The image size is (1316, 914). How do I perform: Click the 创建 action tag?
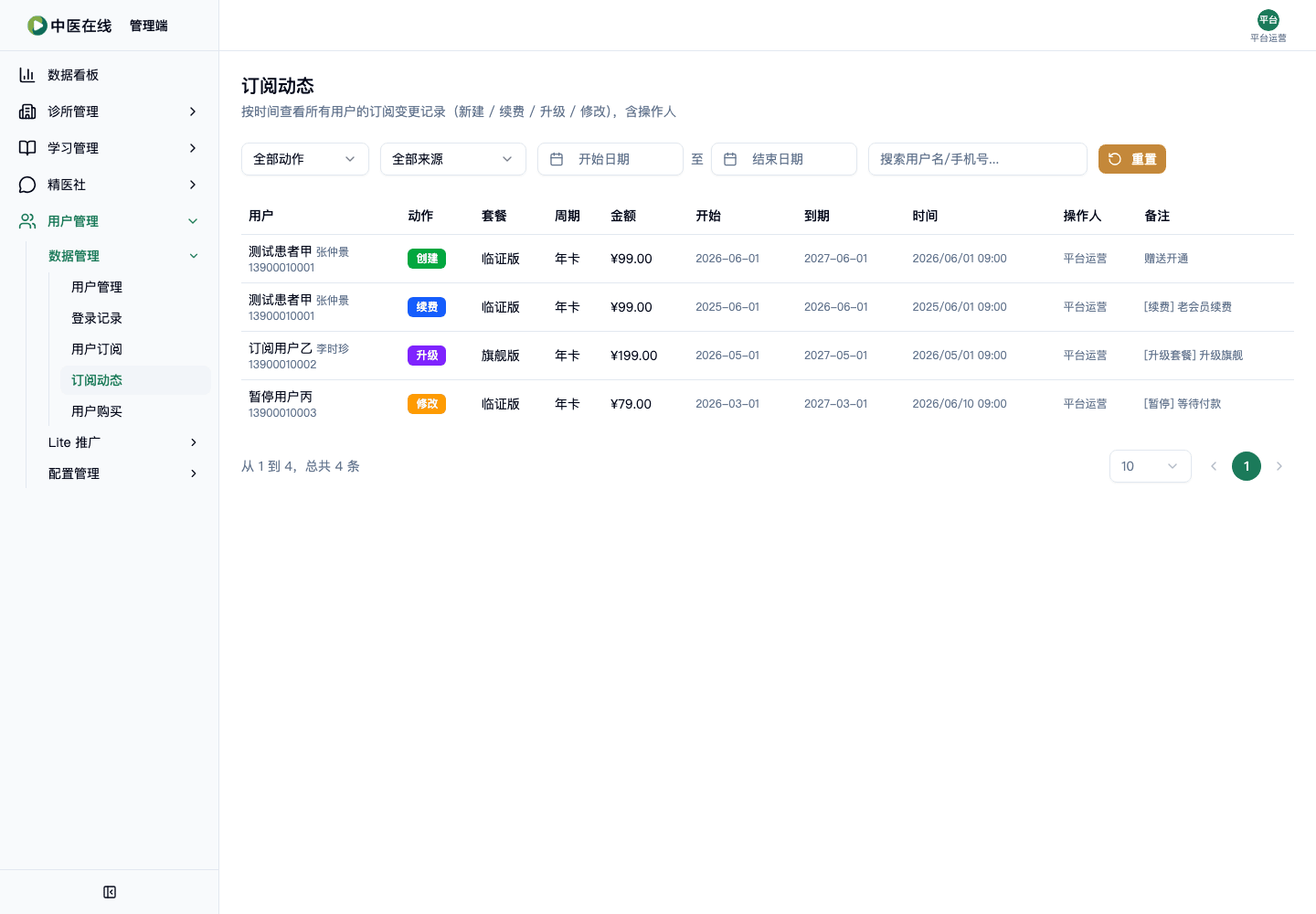tap(427, 259)
